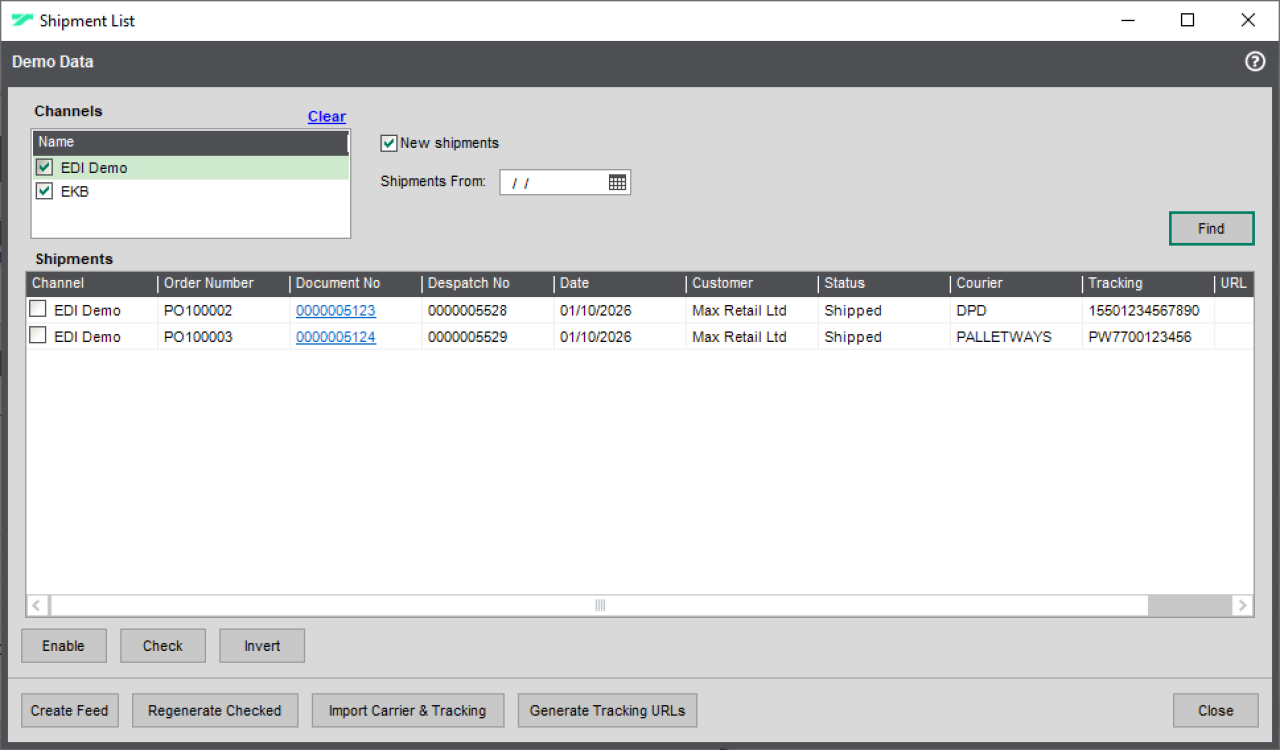Image resolution: width=1280 pixels, height=750 pixels.
Task: Sort by the Date column header
Action: click(620, 283)
